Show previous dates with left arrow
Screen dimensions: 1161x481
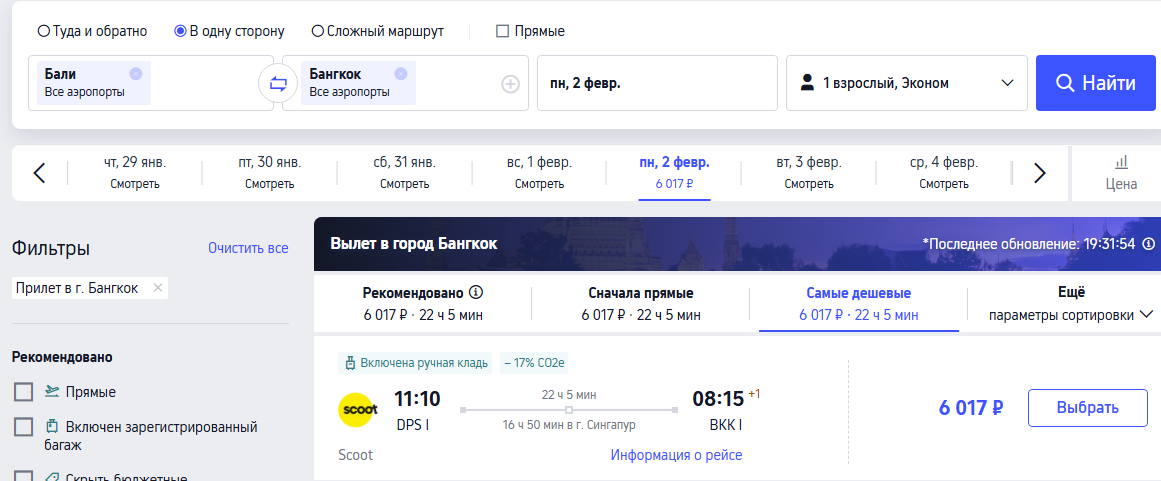click(40, 173)
